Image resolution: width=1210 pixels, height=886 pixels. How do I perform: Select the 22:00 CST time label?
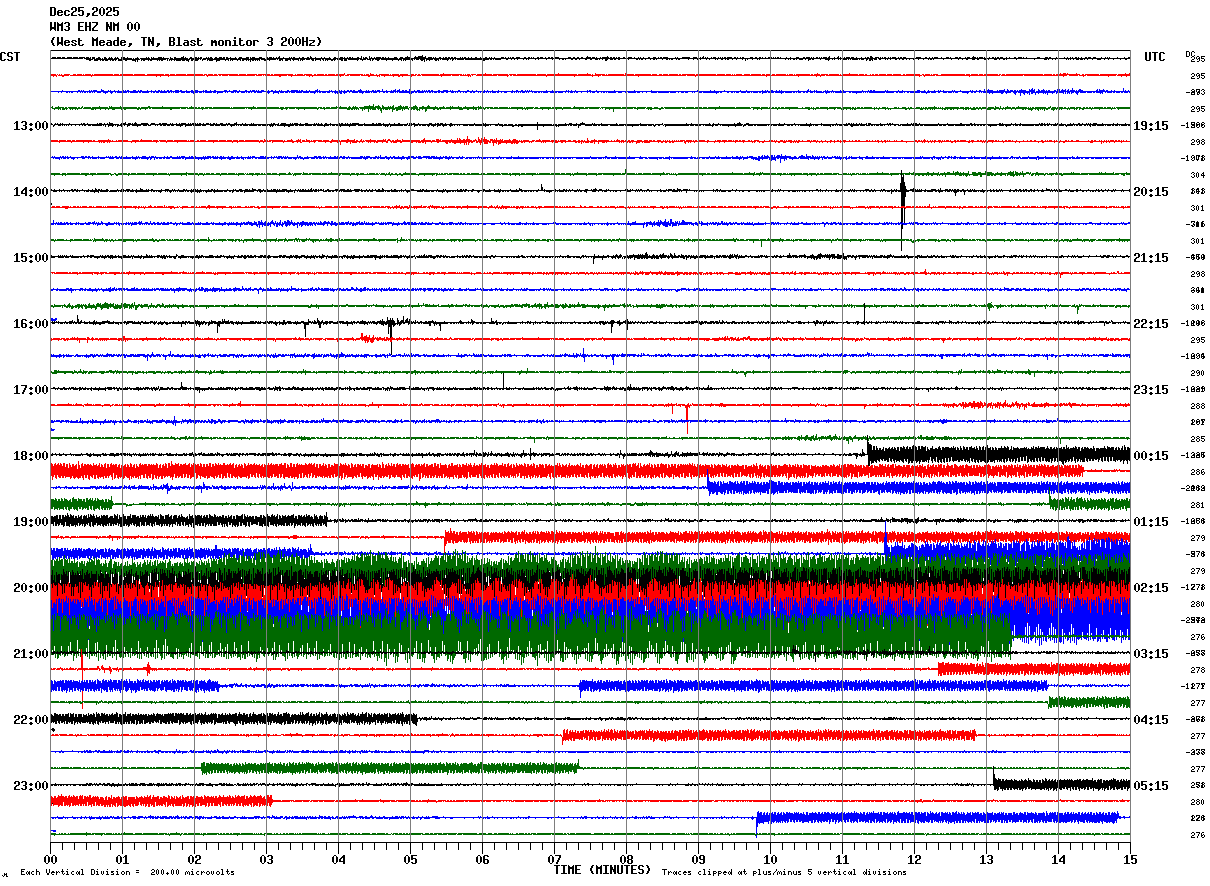pyautogui.click(x=31, y=719)
